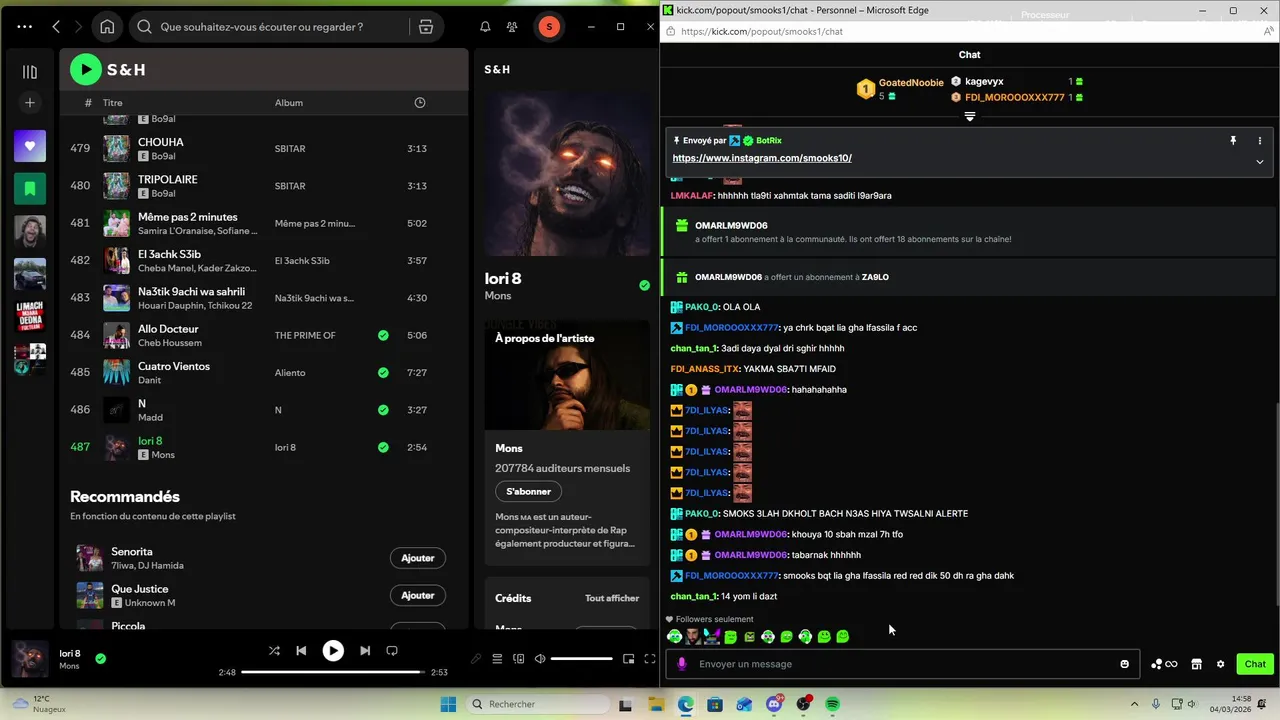Open the pinned message three-dots menu
The height and width of the screenshot is (720, 1280).
1259,141
